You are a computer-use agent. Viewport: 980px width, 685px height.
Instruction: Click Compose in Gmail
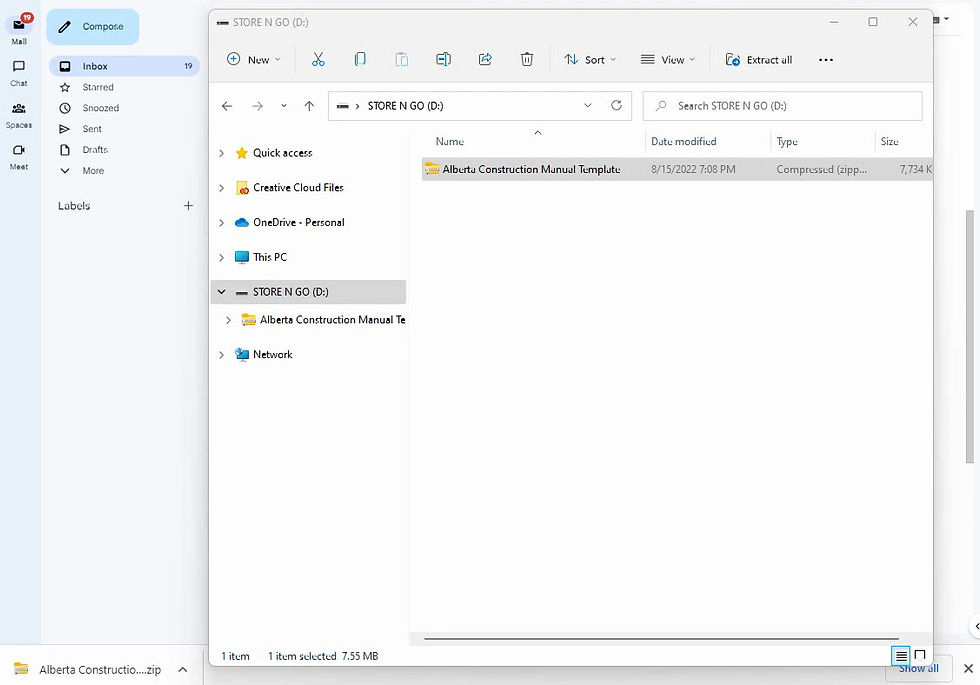click(x=92, y=26)
